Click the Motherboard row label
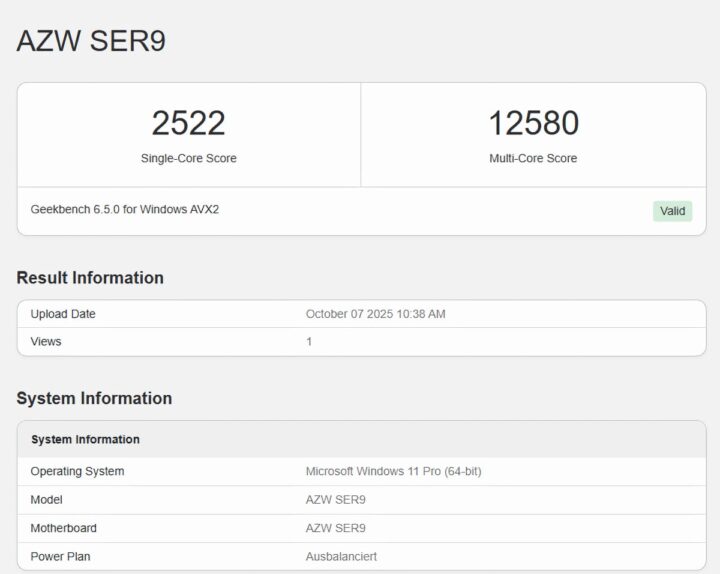Viewport: 720px width, 574px height. click(x=63, y=528)
